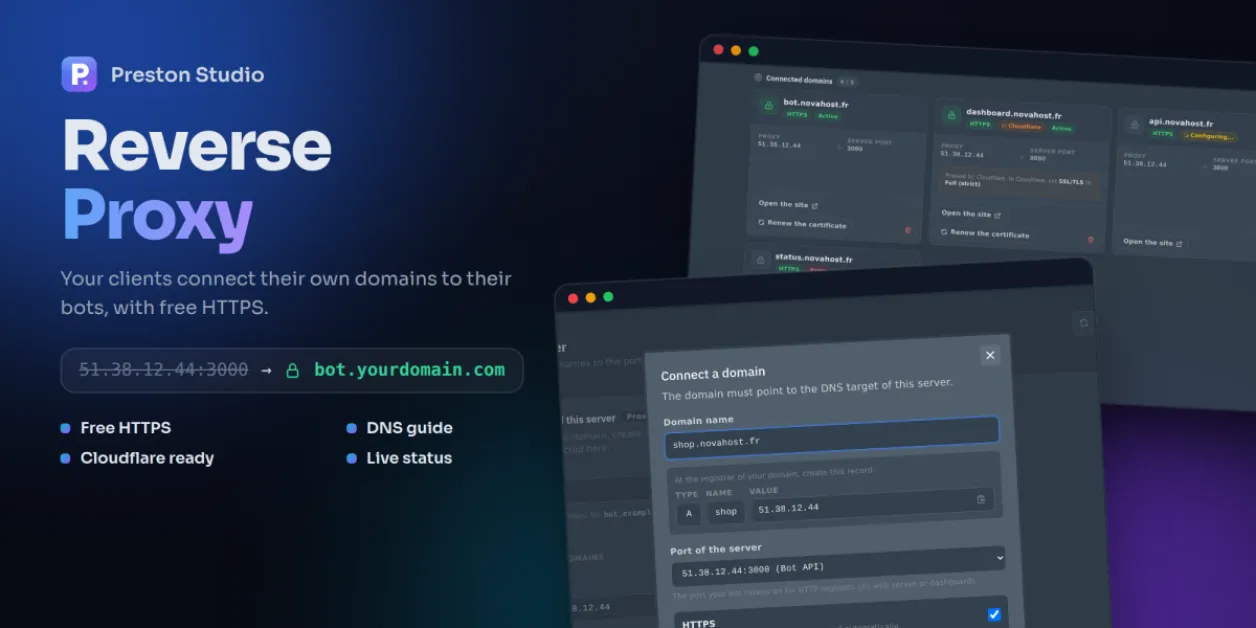Click the Active badge on bot.novahost.fr
This screenshot has height=628, width=1256.
(x=828, y=116)
